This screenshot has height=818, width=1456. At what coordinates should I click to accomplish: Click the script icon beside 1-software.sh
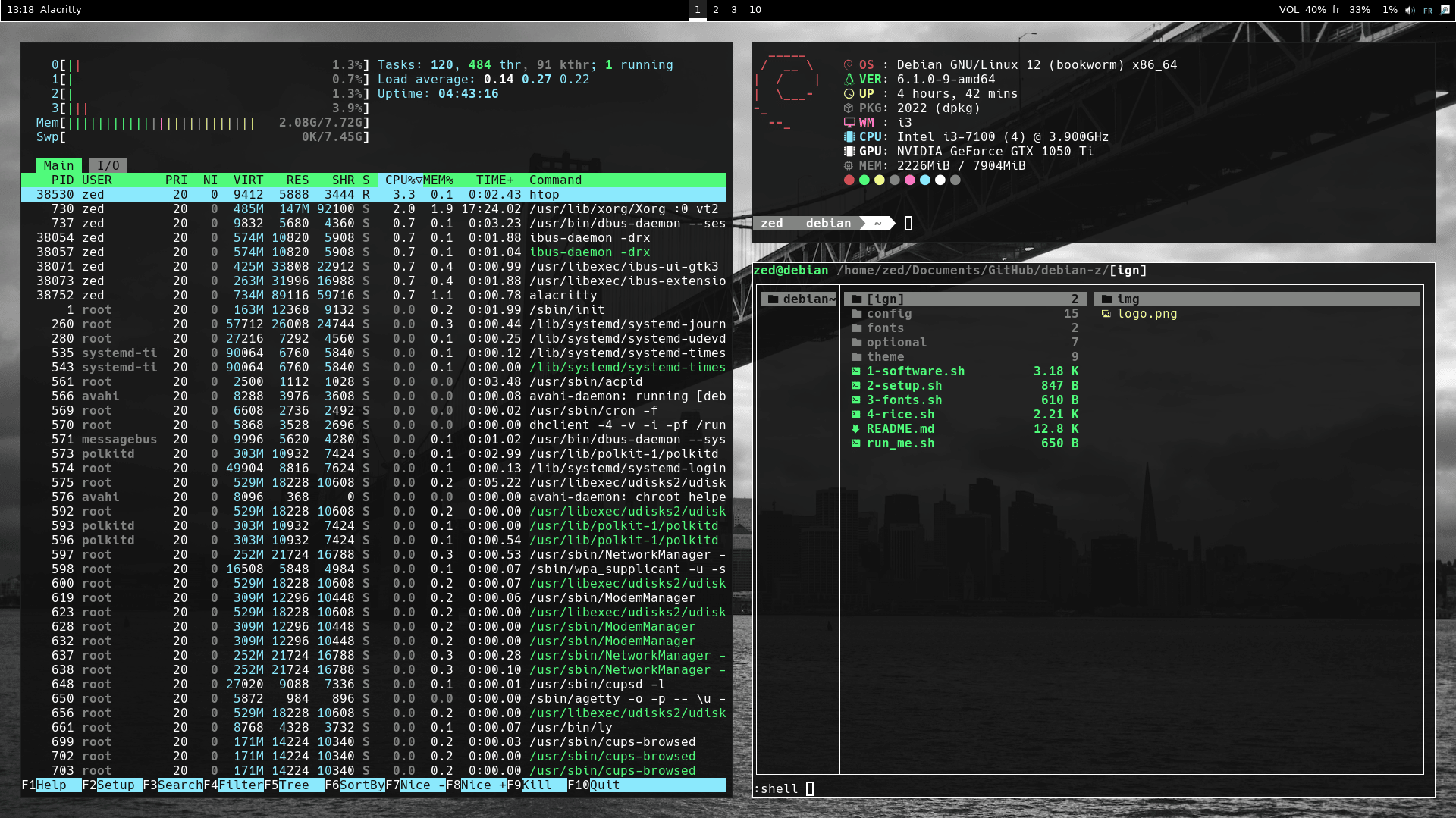[x=855, y=371]
